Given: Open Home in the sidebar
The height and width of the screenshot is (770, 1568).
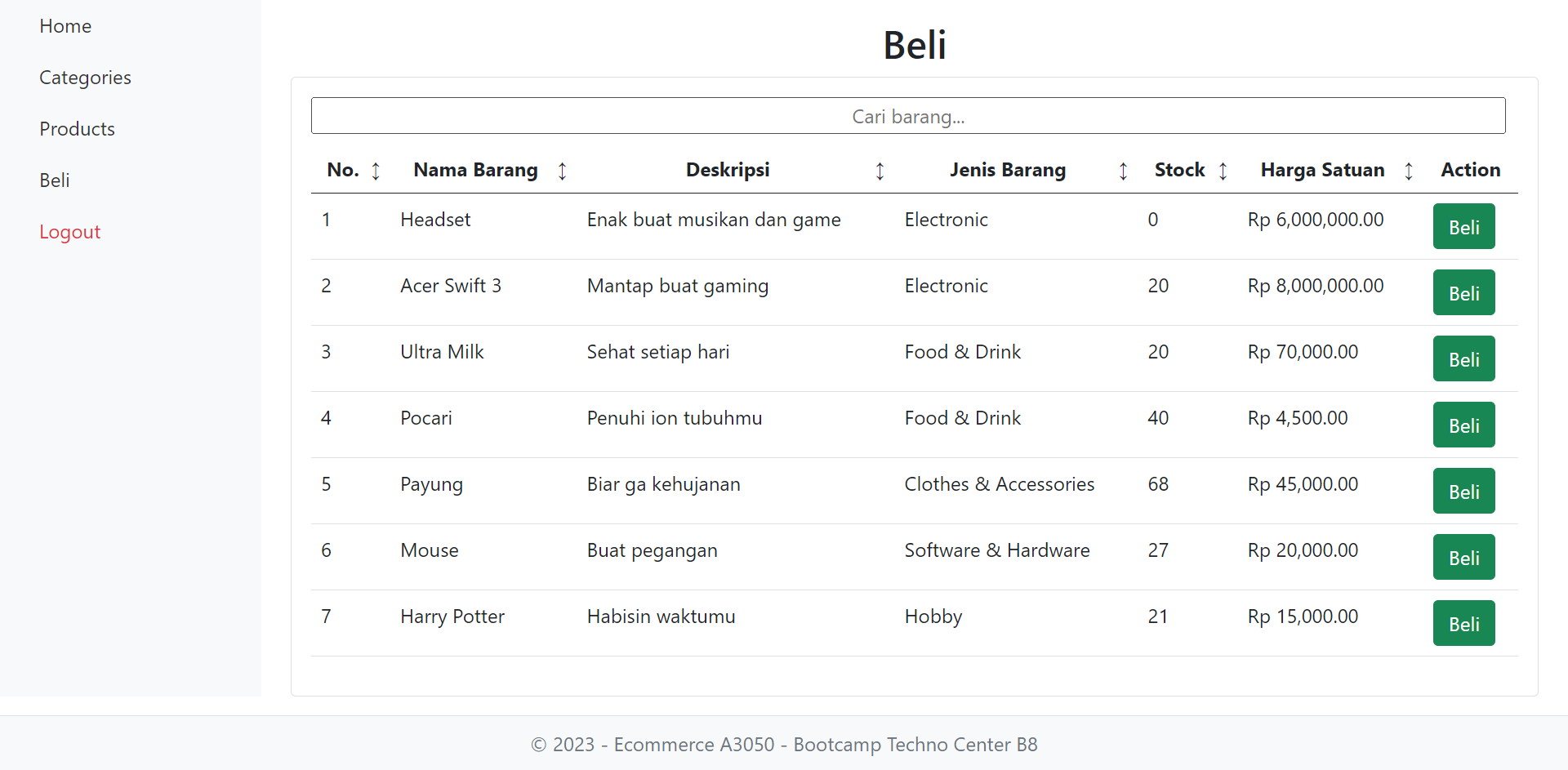Looking at the screenshot, I should tap(65, 26).
